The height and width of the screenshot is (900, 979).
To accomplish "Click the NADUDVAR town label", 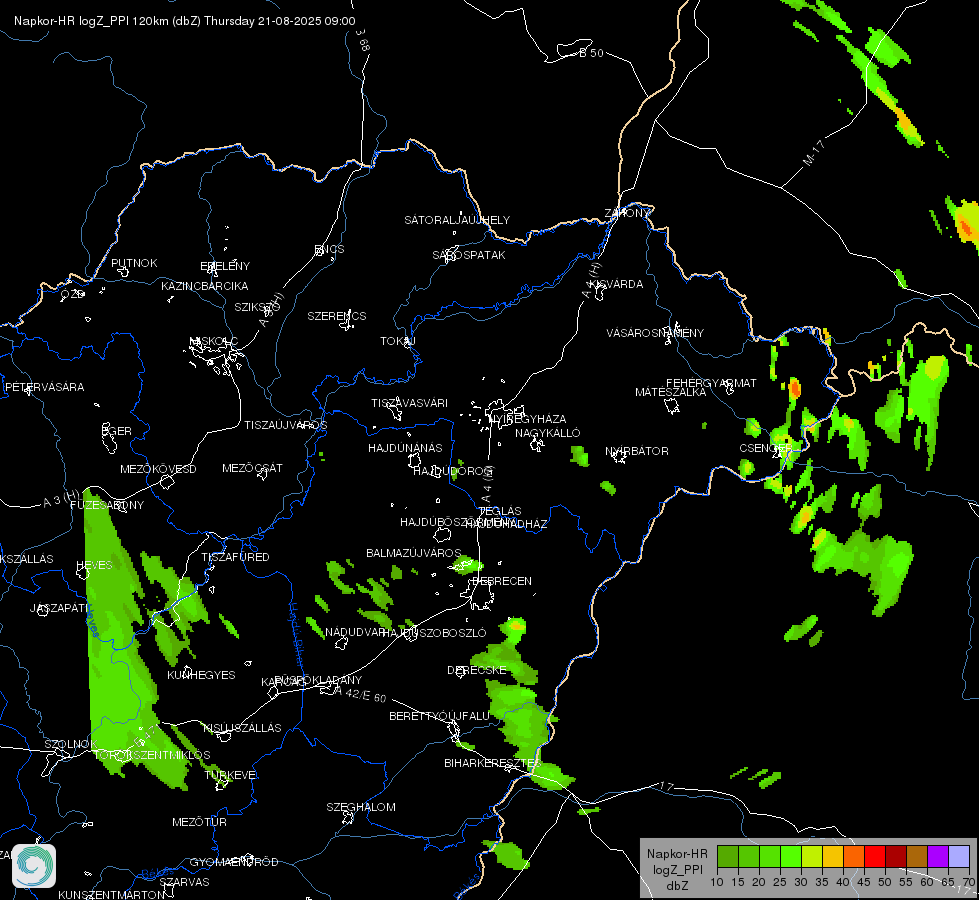I will [355, 633].
